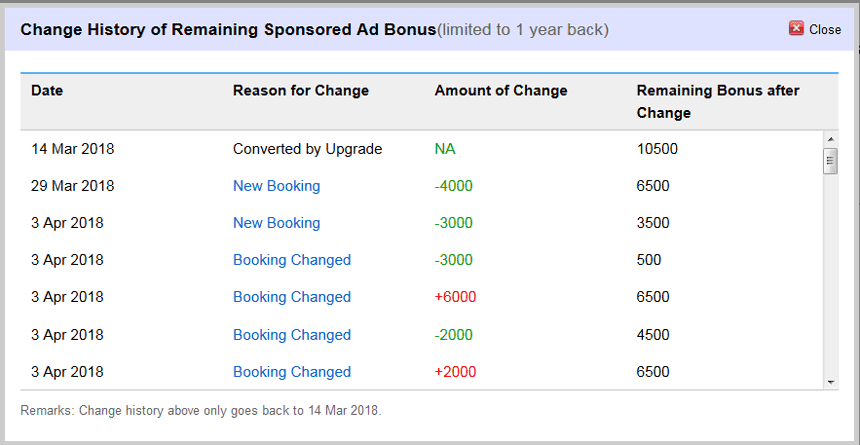
Task: Click the scrollbar track below thumb
Action: click(830, 274)
